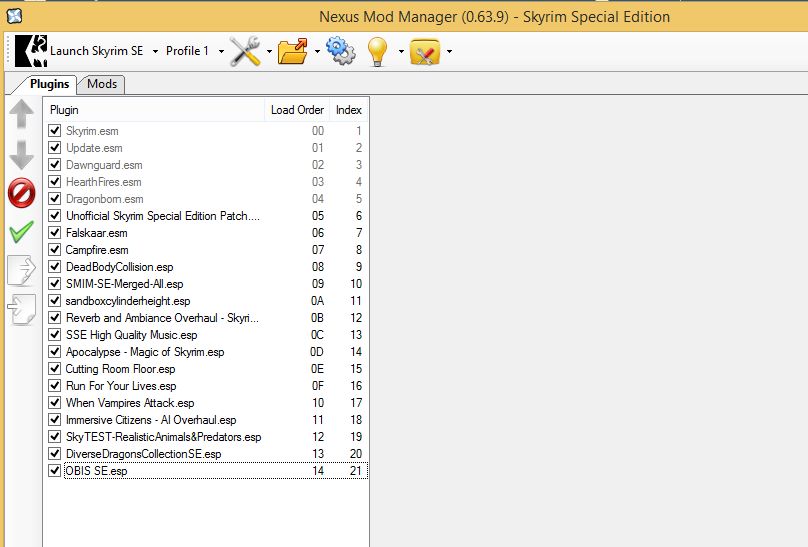Toggle SkyTEST-RealisticAnimals&Predators.esp checkbox
808x547 pixels.
pyautogui.click(x=55, y=437)
